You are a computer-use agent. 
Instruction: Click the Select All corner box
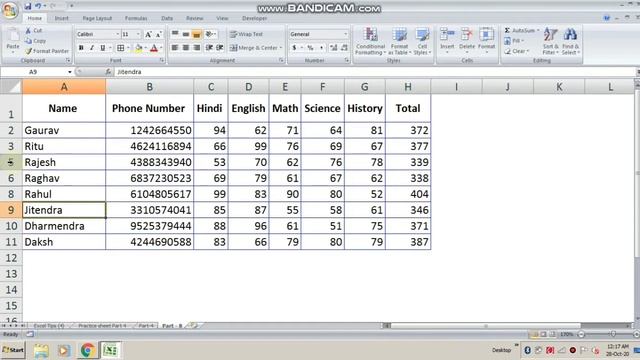tap(11, 87)
